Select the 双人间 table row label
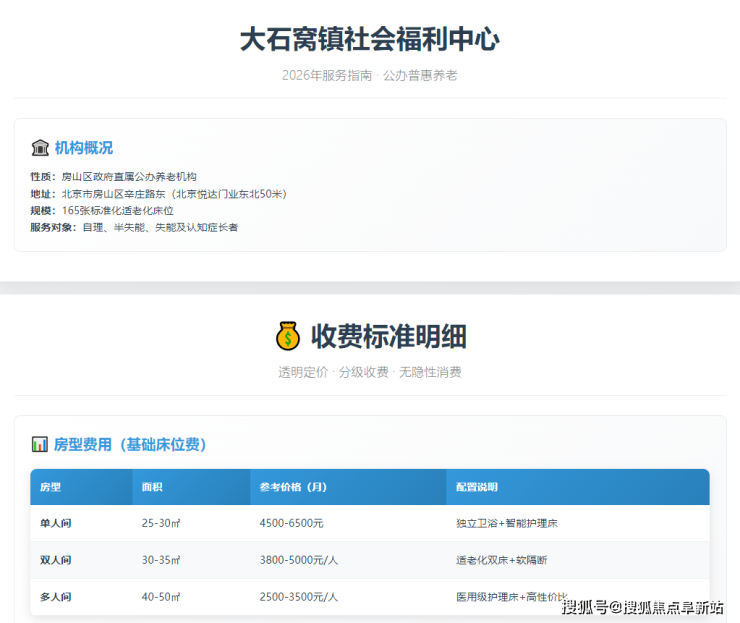 (55, 560)
